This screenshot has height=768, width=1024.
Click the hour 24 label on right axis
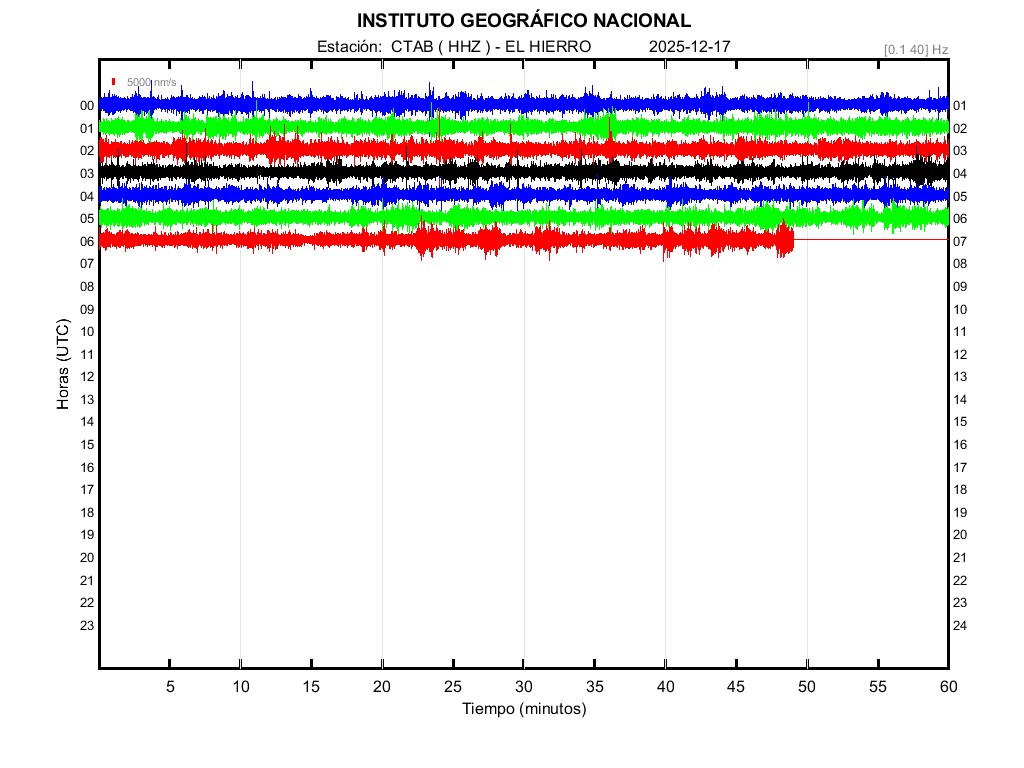click(959, 626)
